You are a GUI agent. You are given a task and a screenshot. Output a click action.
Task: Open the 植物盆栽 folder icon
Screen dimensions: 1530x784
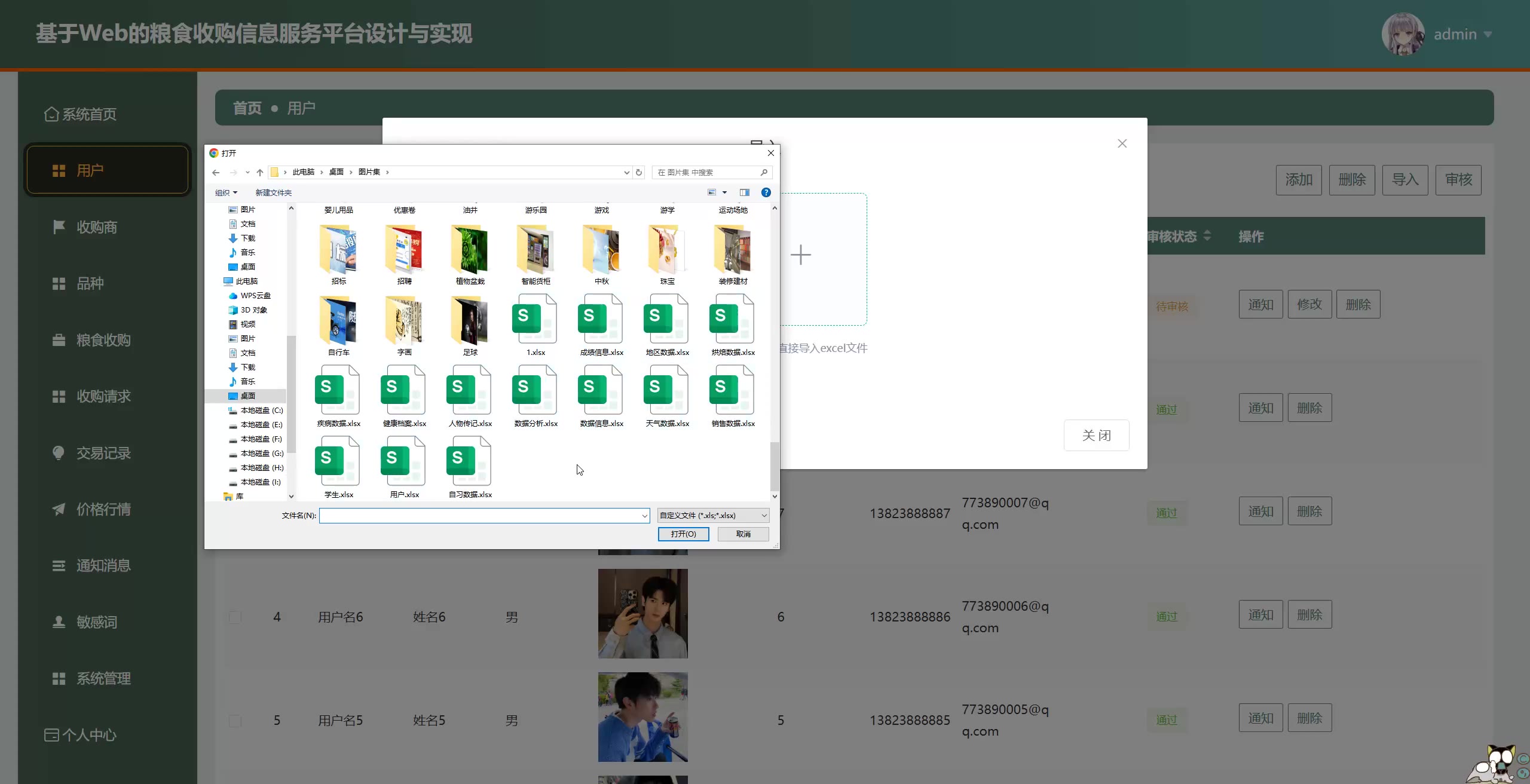[470, 249]
